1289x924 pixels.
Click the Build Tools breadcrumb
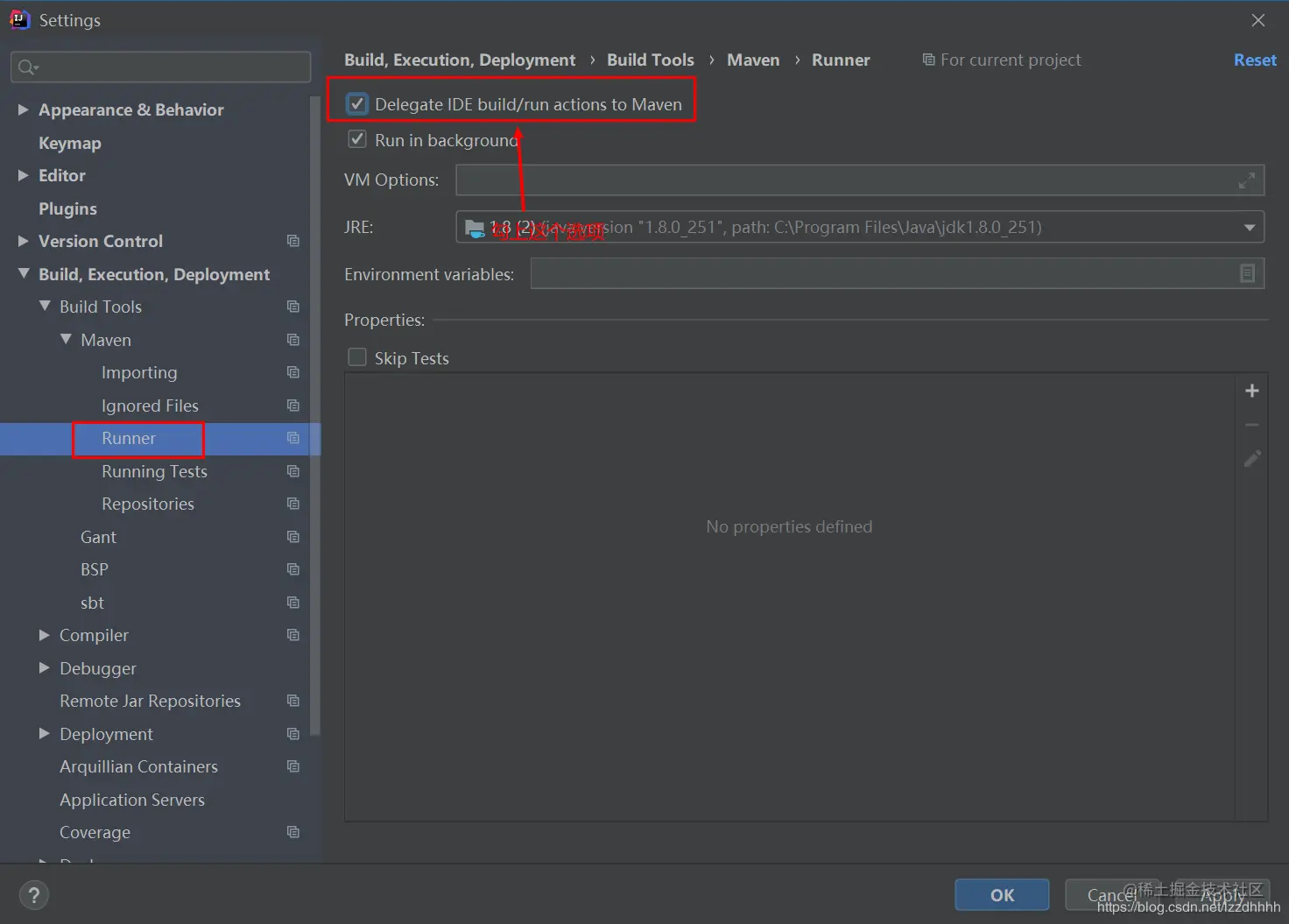point(651,60)
